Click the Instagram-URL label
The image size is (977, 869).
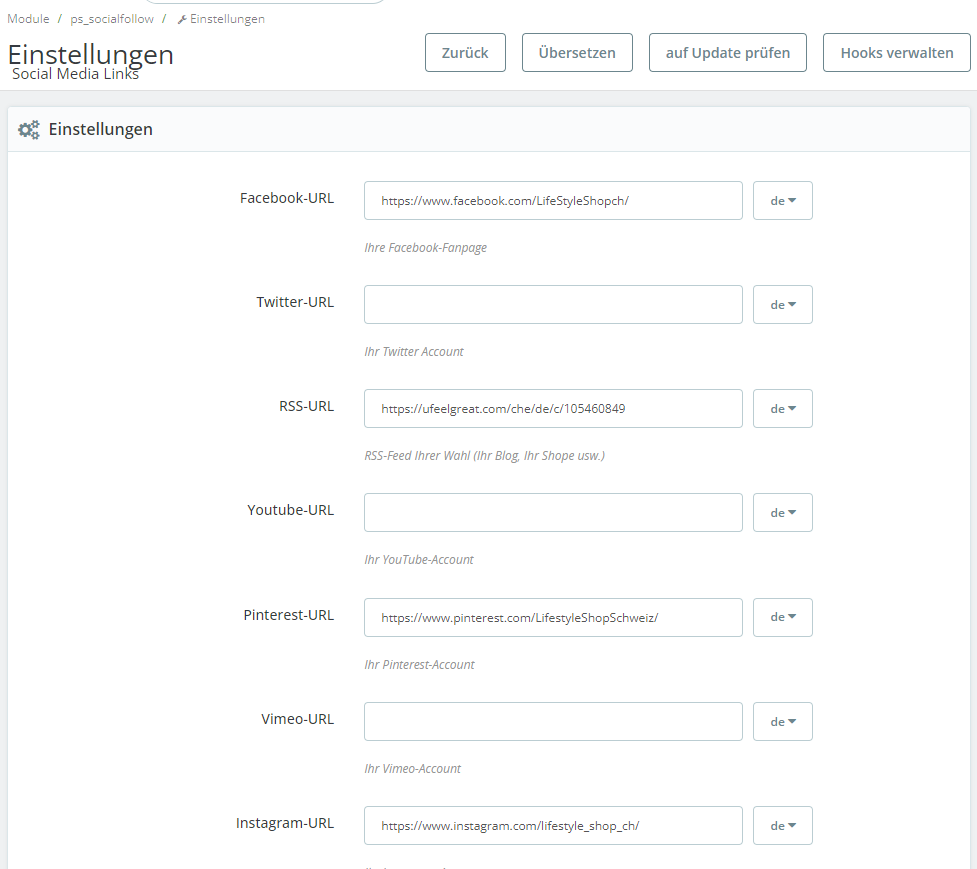285,824
